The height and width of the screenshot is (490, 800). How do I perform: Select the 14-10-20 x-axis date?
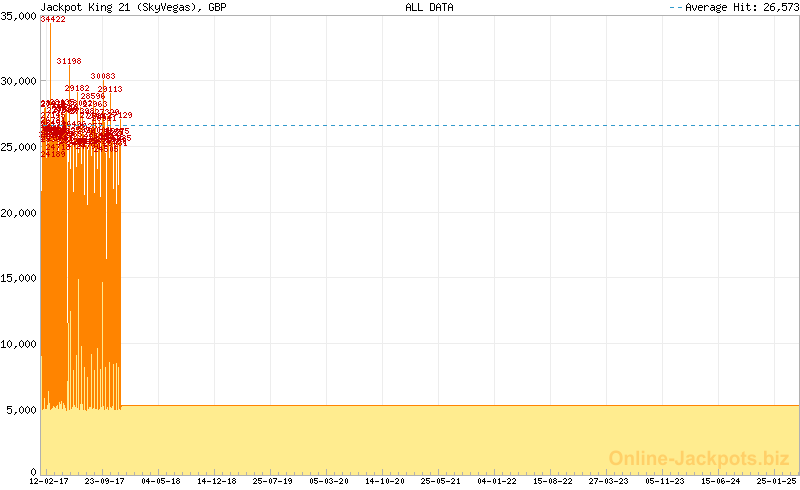tap(385, 481)
